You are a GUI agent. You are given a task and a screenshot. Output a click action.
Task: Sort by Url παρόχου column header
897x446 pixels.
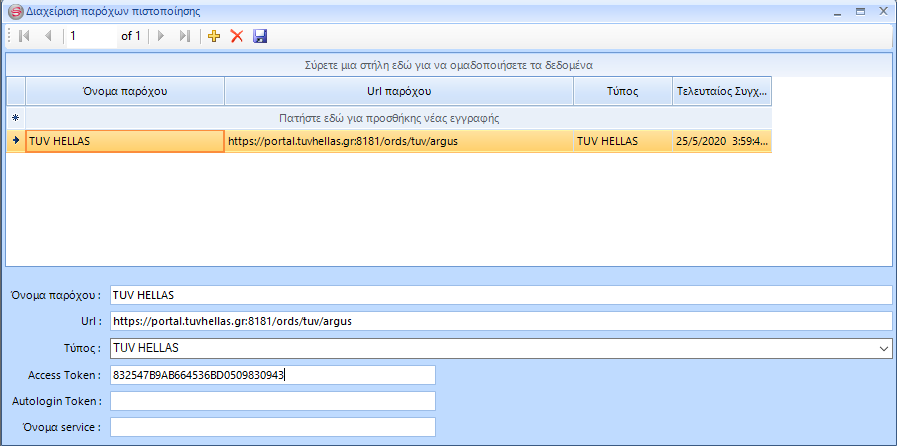[x=399, y=91]
